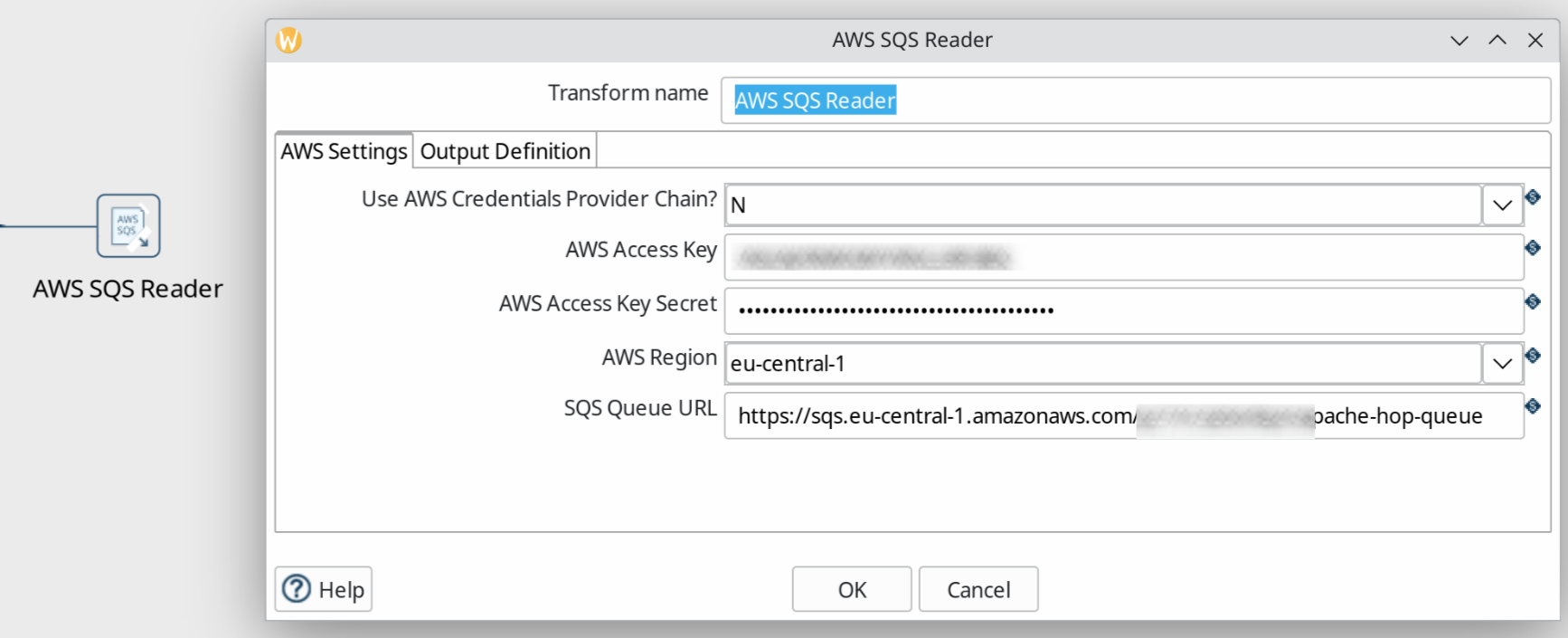Image resolution: width=1568 pixels, height=638 pixels.
Task: Click the AWS SQS Reader canvas label
Action: (x=128, y=289)
